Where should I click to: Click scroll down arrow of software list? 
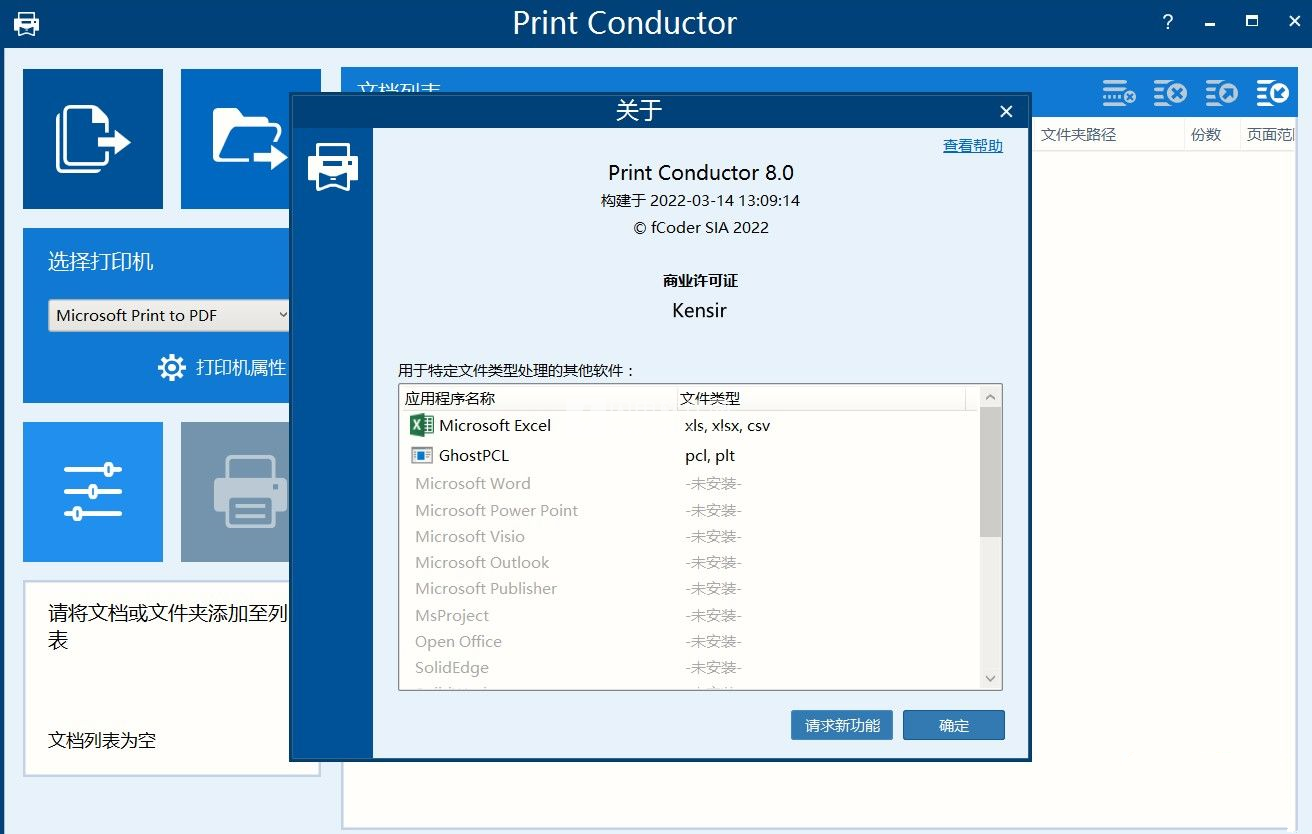tap(991, 678)
